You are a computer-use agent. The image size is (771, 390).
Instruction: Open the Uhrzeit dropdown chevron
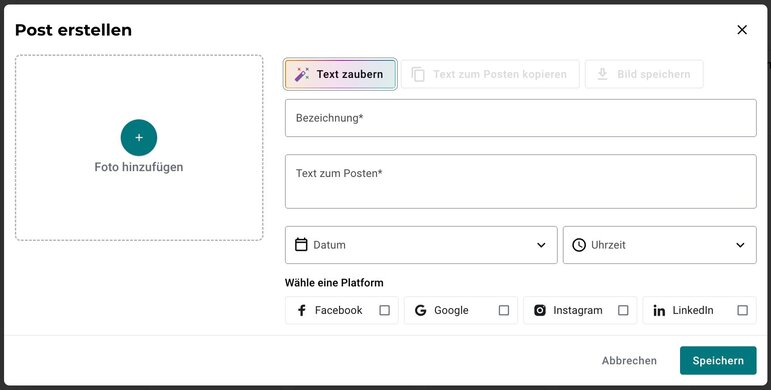(x=740, y=245)
